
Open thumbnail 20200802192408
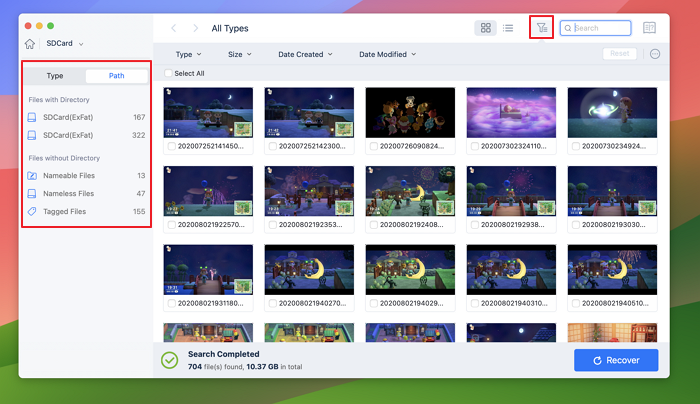pos(410,191)
